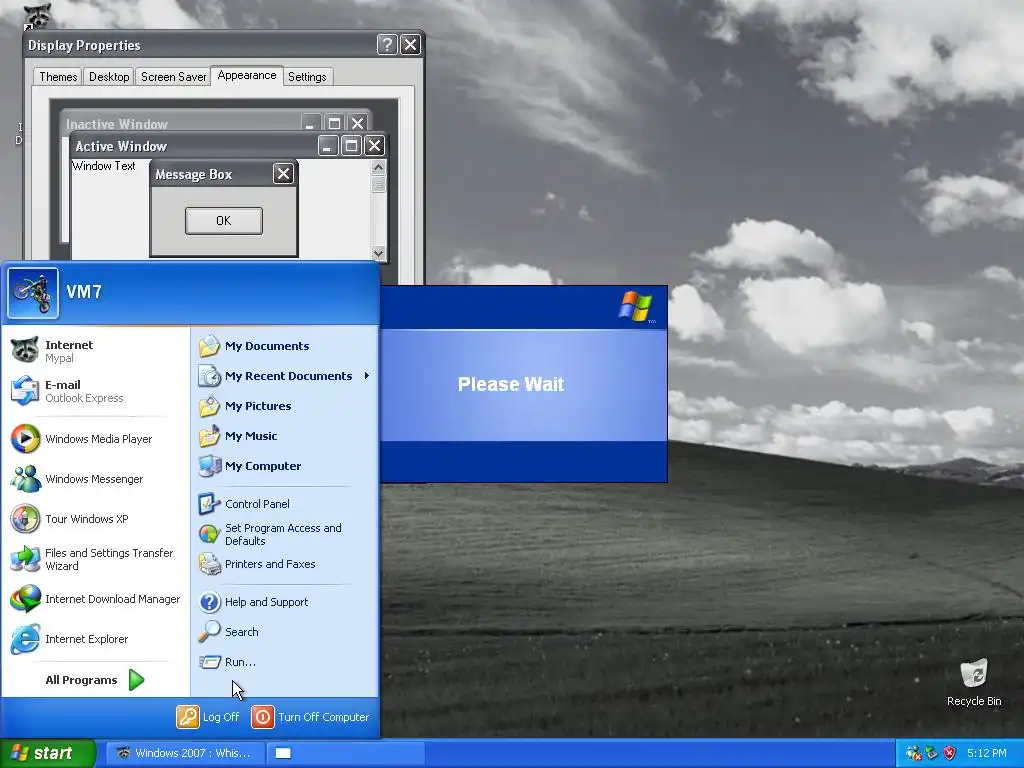Screen dimensions: 1024x768
Task: Click Safely Remove Hardware tray icon
Action: (x=931, y=753)
